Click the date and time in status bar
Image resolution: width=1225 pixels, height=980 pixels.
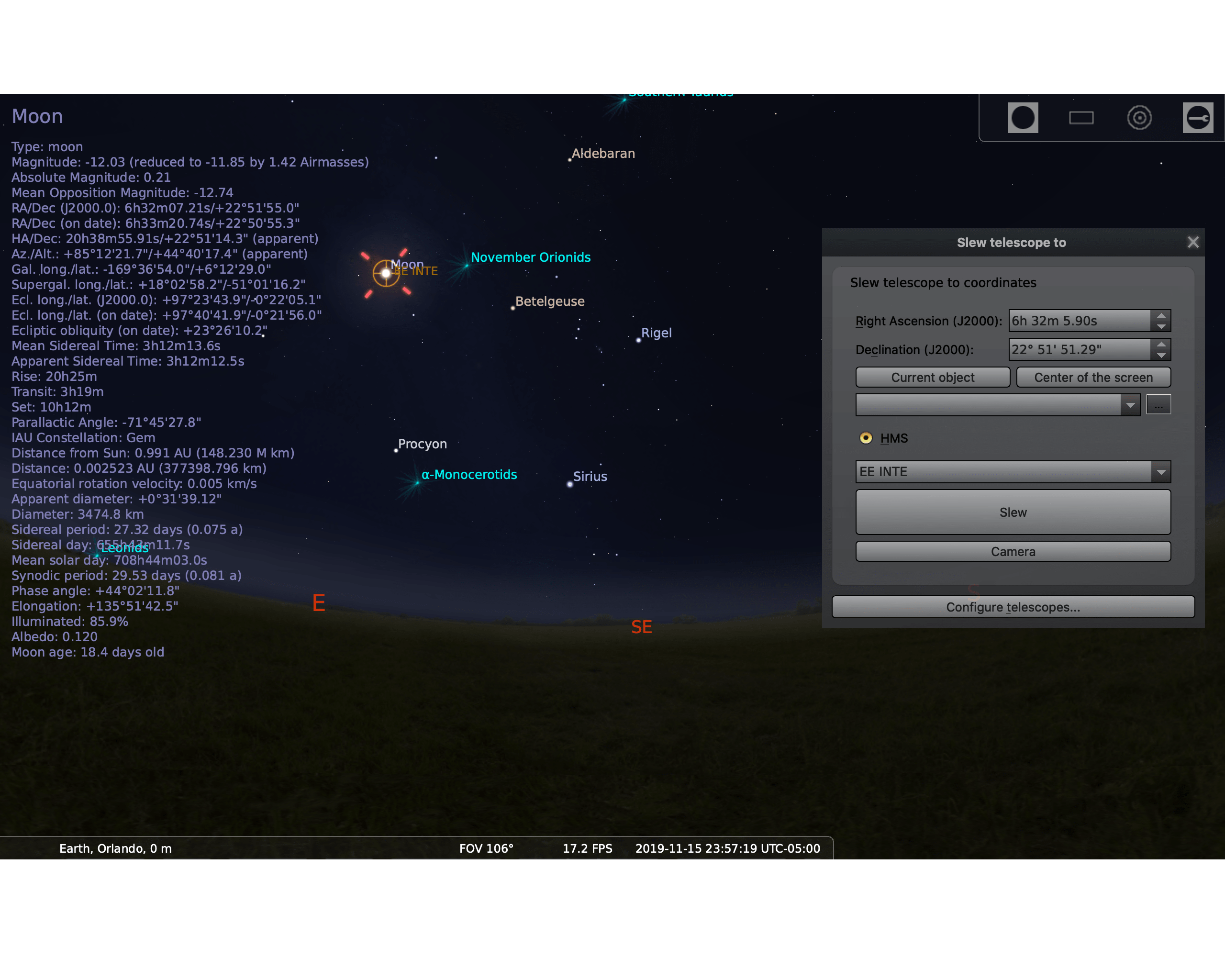coord(727,848)
